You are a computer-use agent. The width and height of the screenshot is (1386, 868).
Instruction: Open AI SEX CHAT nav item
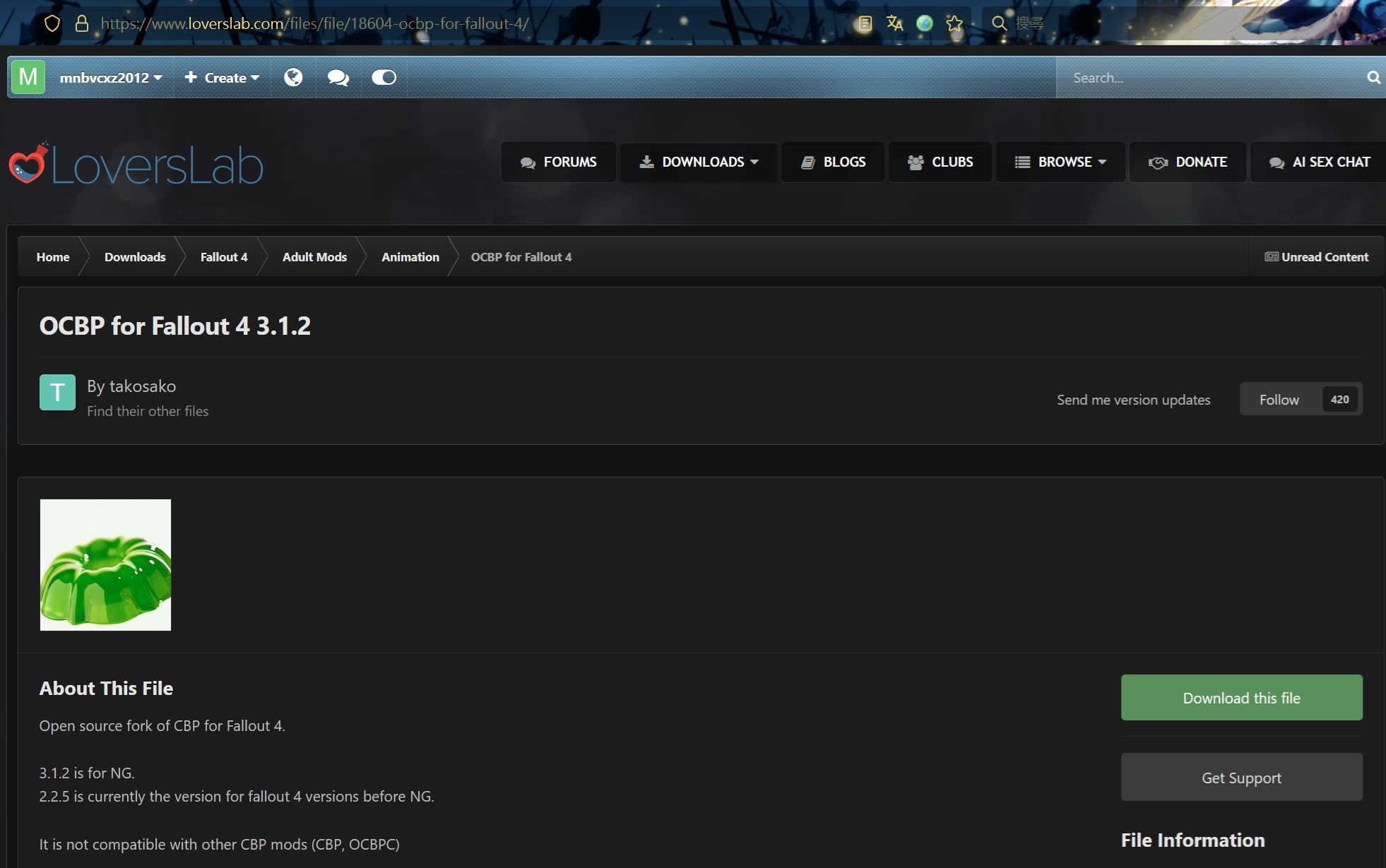point(1319,162)
